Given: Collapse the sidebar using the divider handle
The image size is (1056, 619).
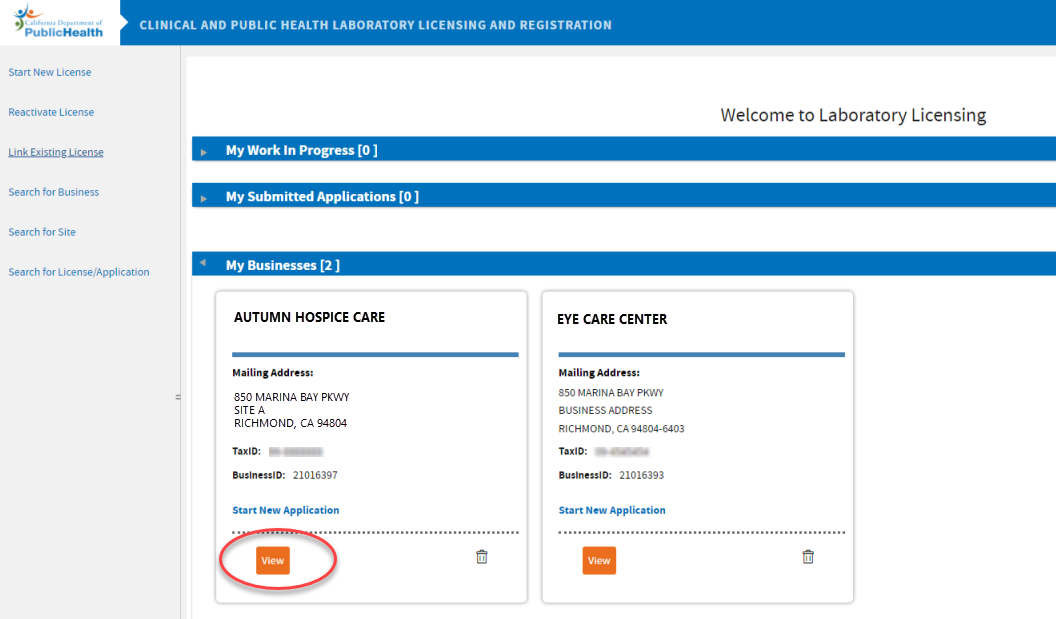Looking at the screenshot, I should [178, 397].
